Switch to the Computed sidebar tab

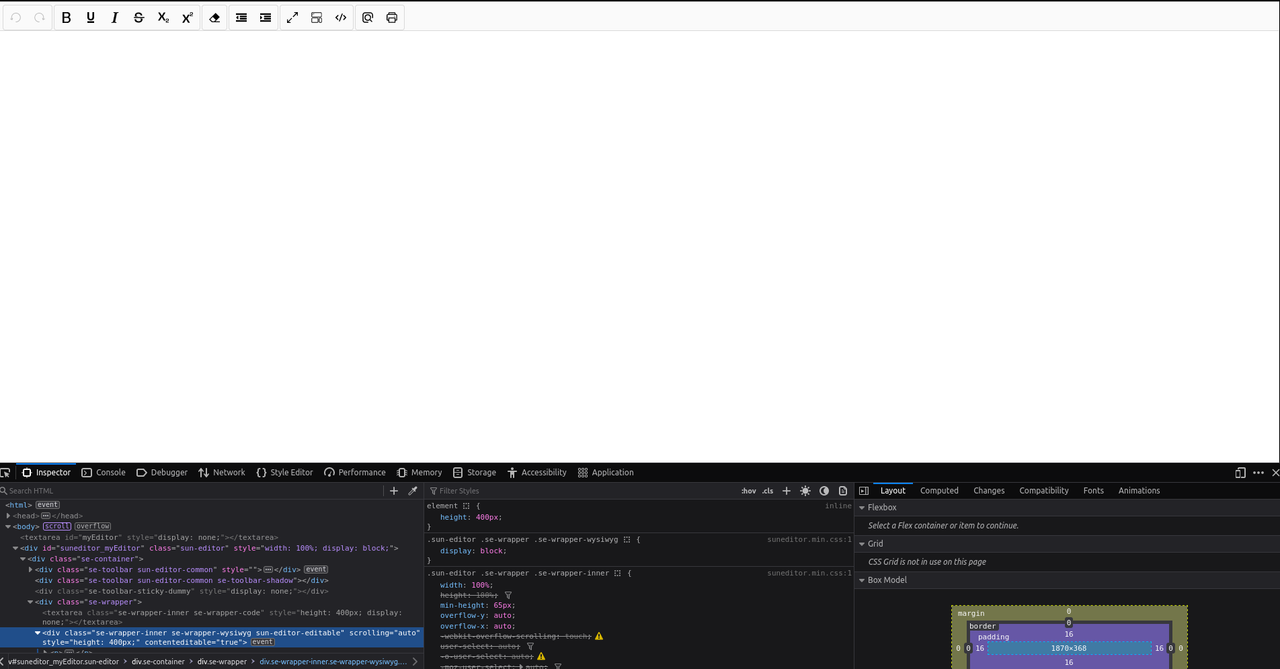[939, 491]
